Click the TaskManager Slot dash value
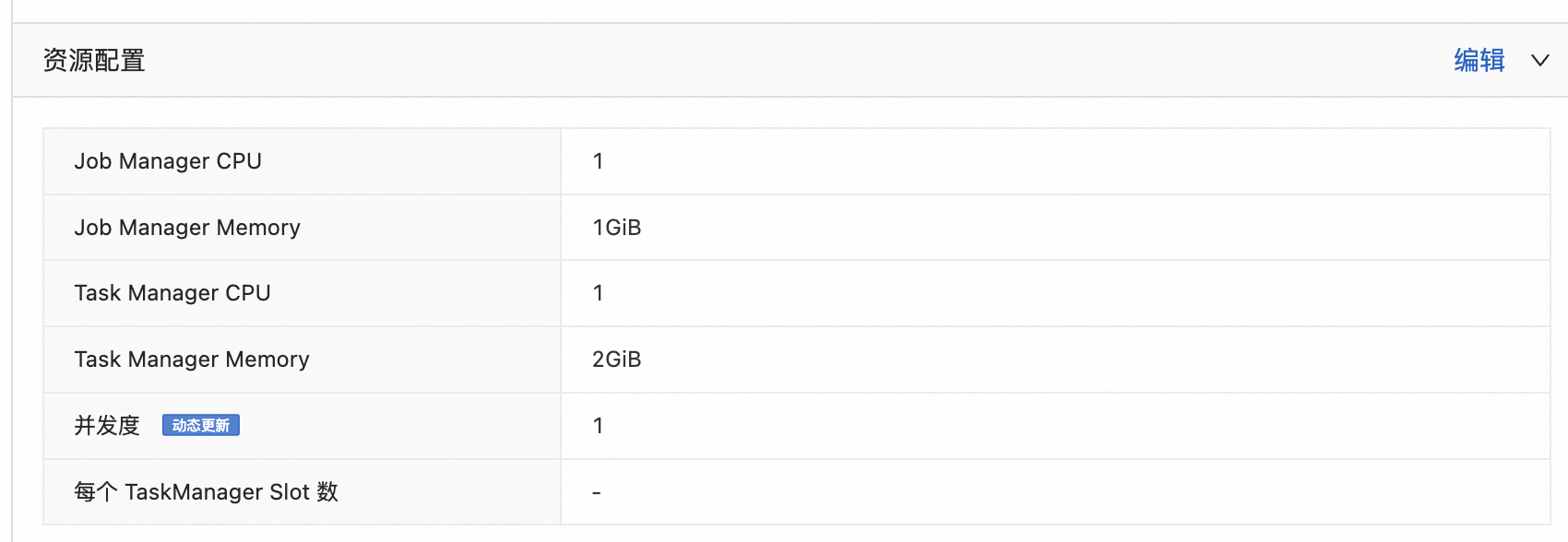 (597, 493)
